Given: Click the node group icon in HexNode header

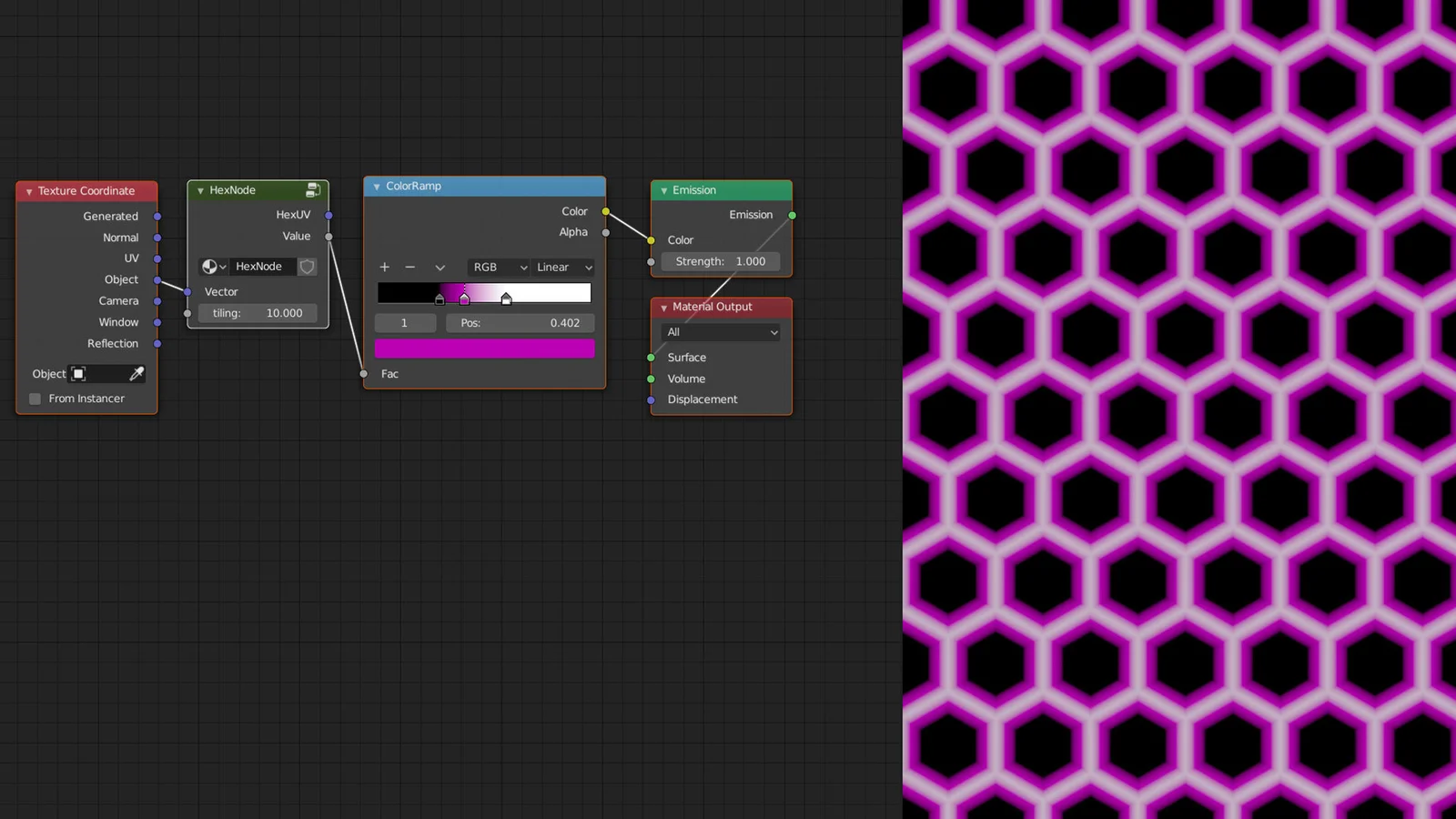Looking at the screenshot, I should [x=313, y=190].
